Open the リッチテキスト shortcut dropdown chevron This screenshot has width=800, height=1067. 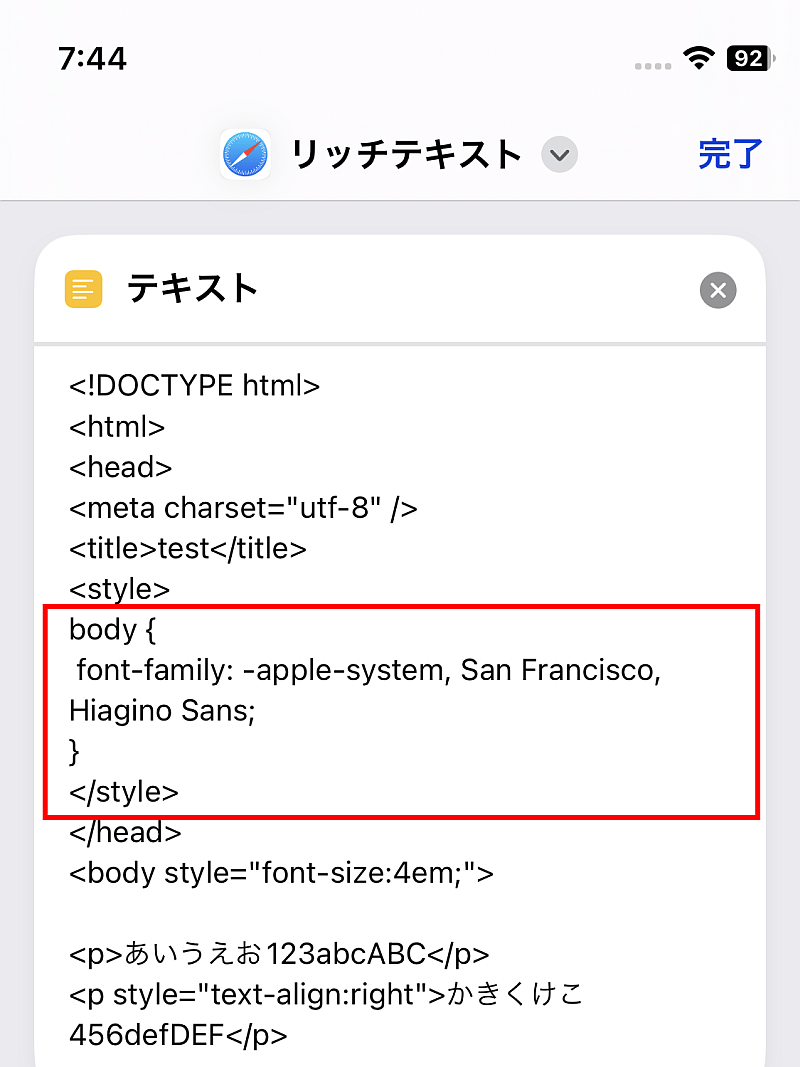559,154
